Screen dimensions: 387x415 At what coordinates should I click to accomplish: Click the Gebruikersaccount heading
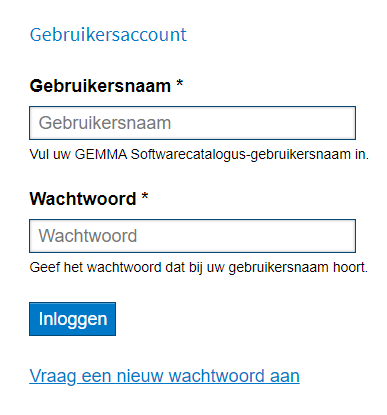click(108, 35)
